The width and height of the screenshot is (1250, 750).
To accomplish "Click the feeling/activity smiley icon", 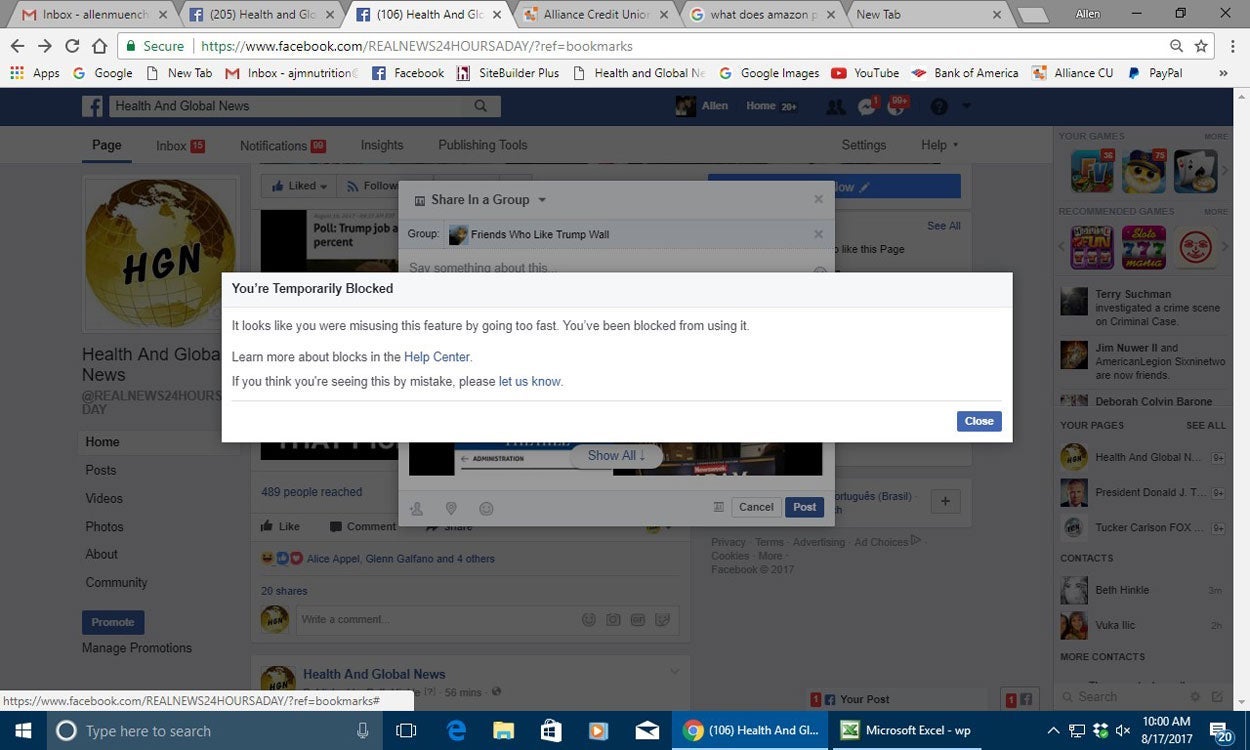I will [486, 508].
